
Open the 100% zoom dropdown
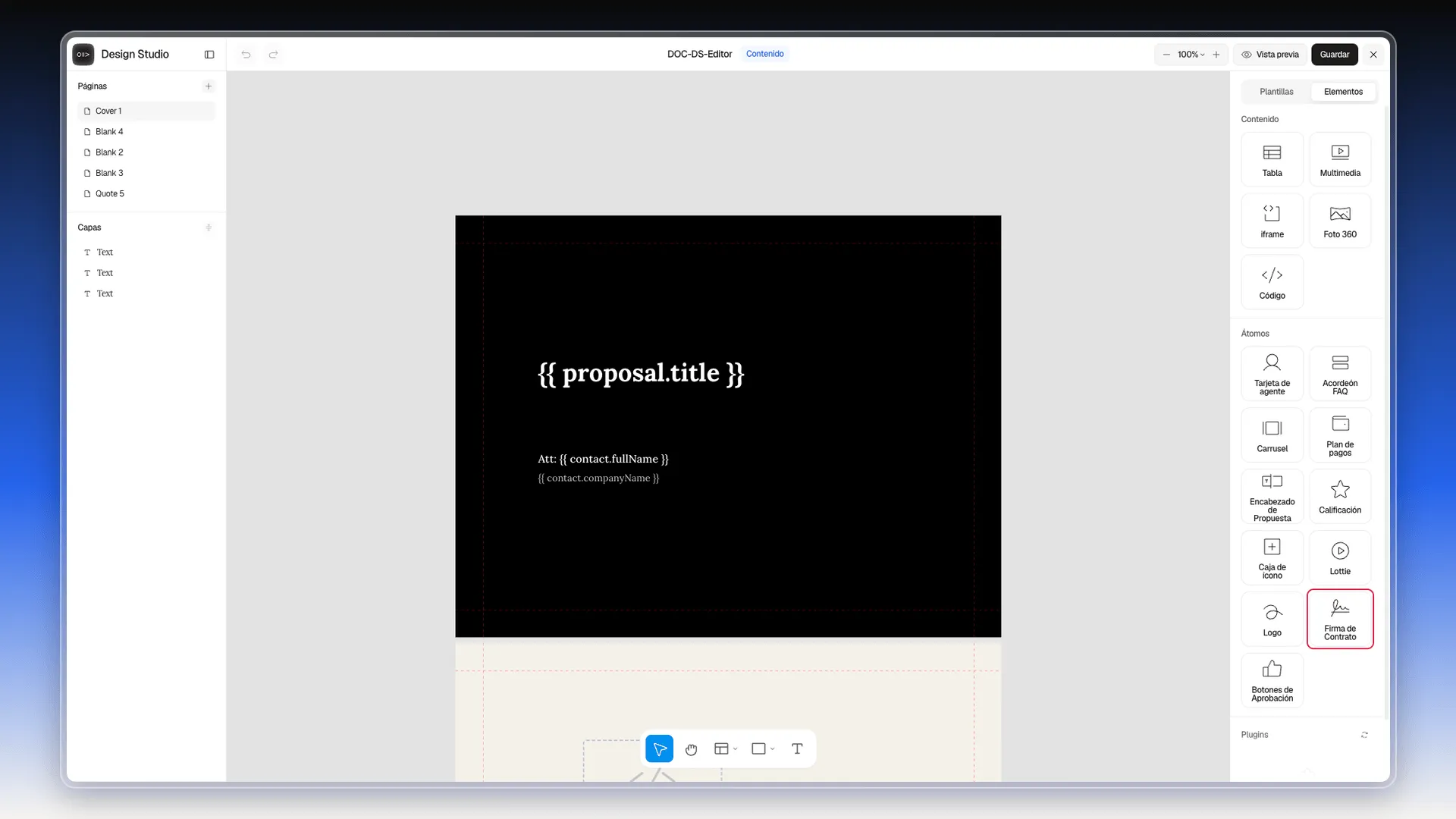pos(1191,55)
